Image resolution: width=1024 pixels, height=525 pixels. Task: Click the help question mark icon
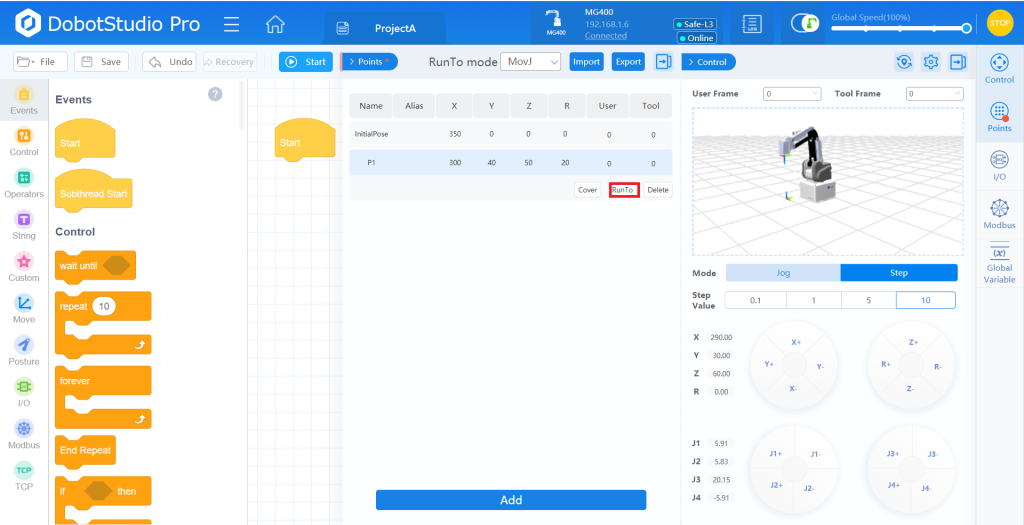click(215, 94)
